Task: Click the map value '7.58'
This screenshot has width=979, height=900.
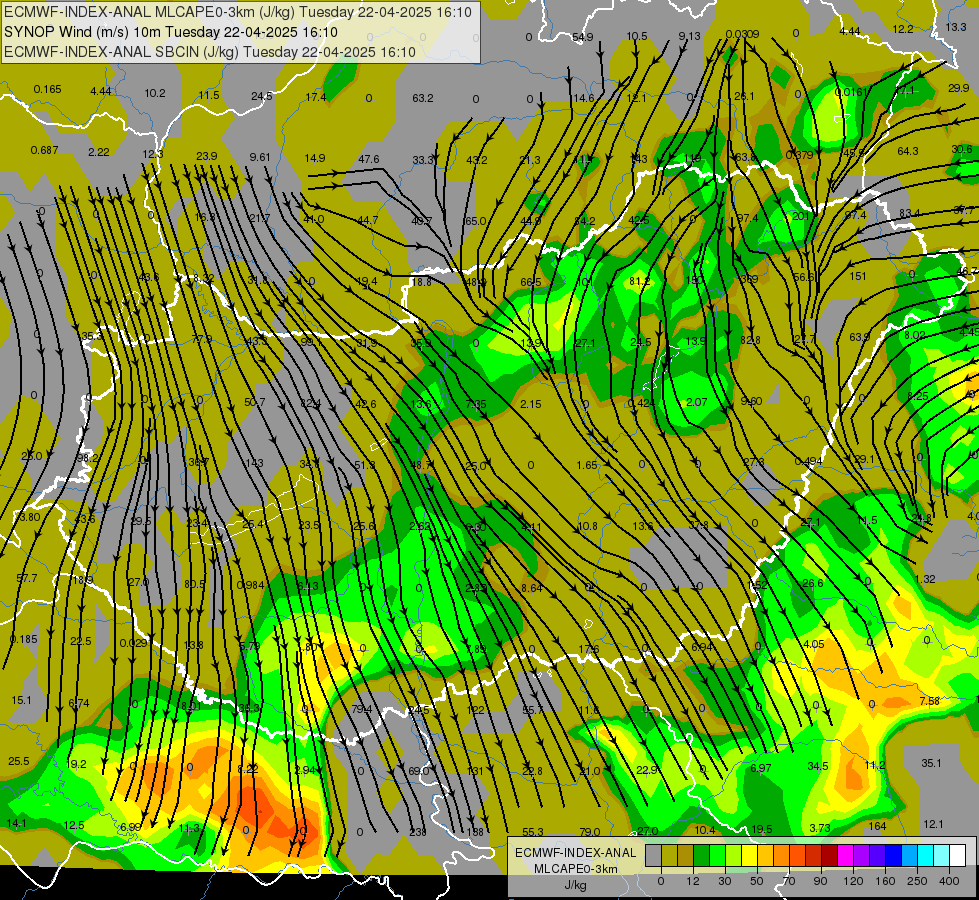Action: (930, 701)
